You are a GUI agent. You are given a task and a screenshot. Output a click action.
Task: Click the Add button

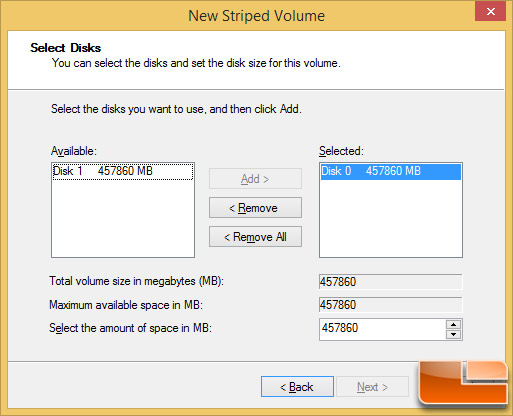coord(255,179)
